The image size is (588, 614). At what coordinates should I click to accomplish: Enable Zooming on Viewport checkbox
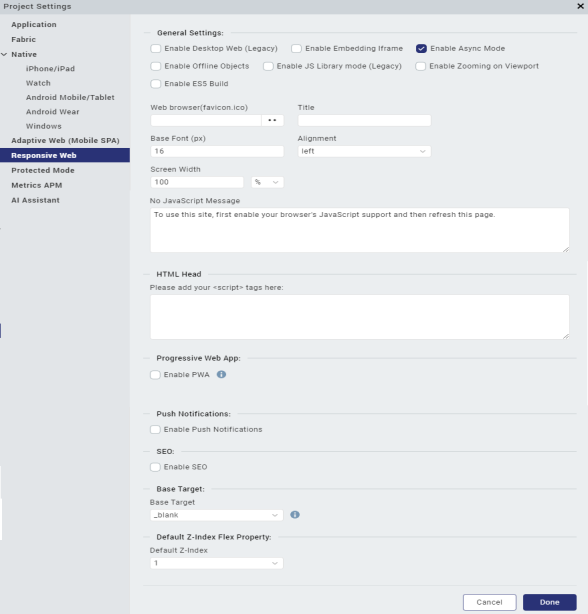[420, 66]
